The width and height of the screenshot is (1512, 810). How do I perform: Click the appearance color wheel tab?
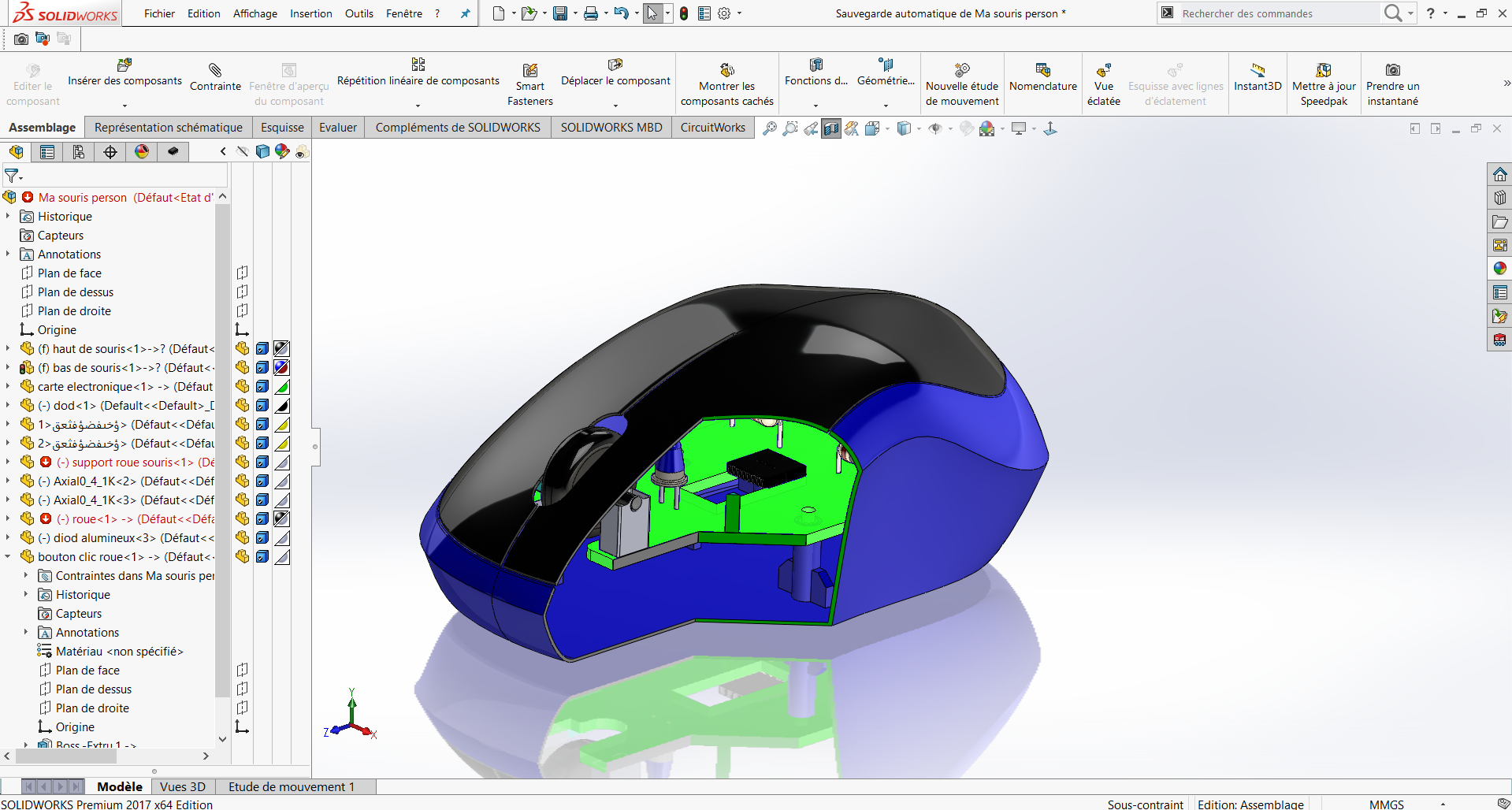pos(142,152)
